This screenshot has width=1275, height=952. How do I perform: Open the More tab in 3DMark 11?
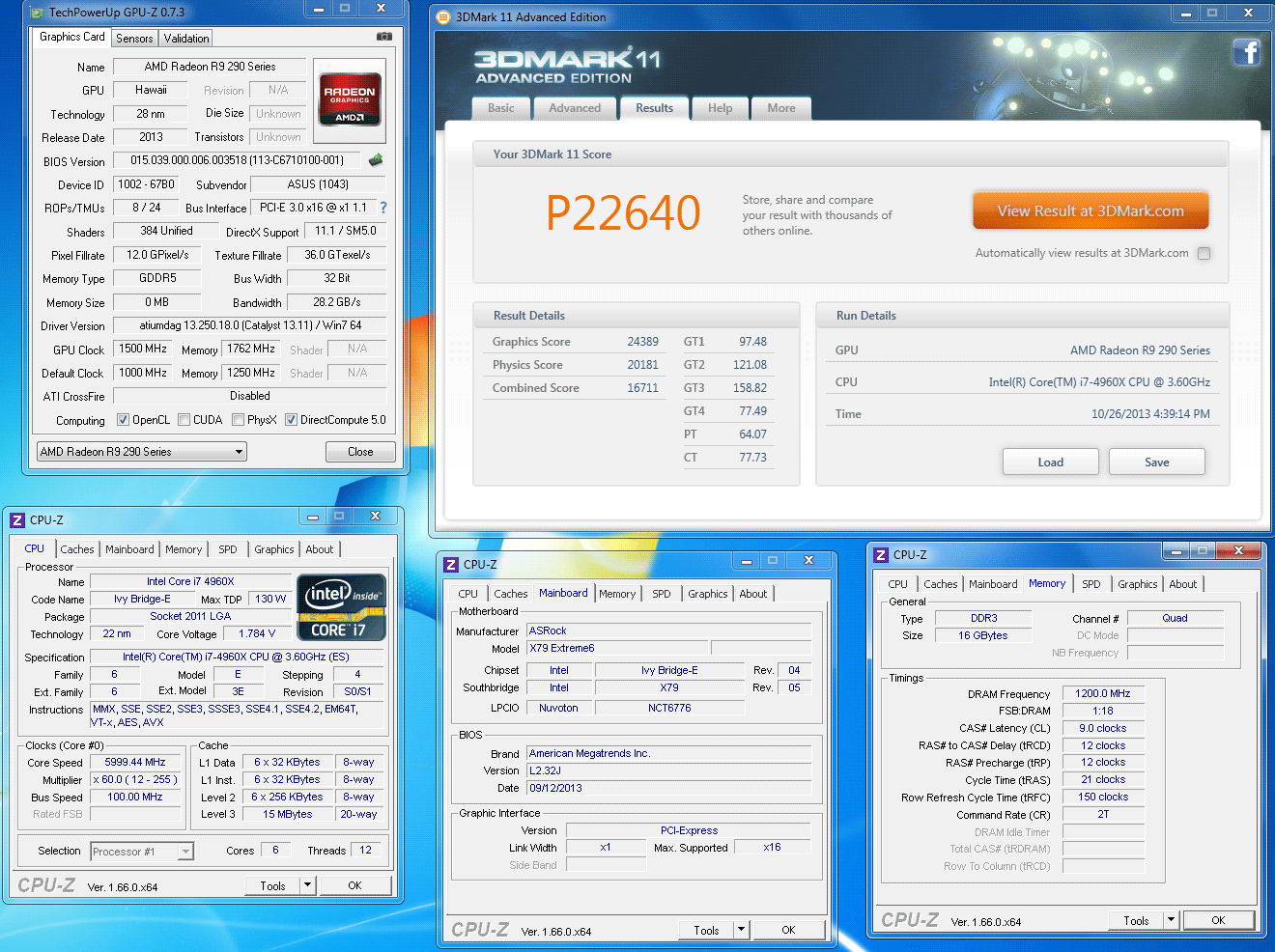pyautogui.click(x=781, y=108)
